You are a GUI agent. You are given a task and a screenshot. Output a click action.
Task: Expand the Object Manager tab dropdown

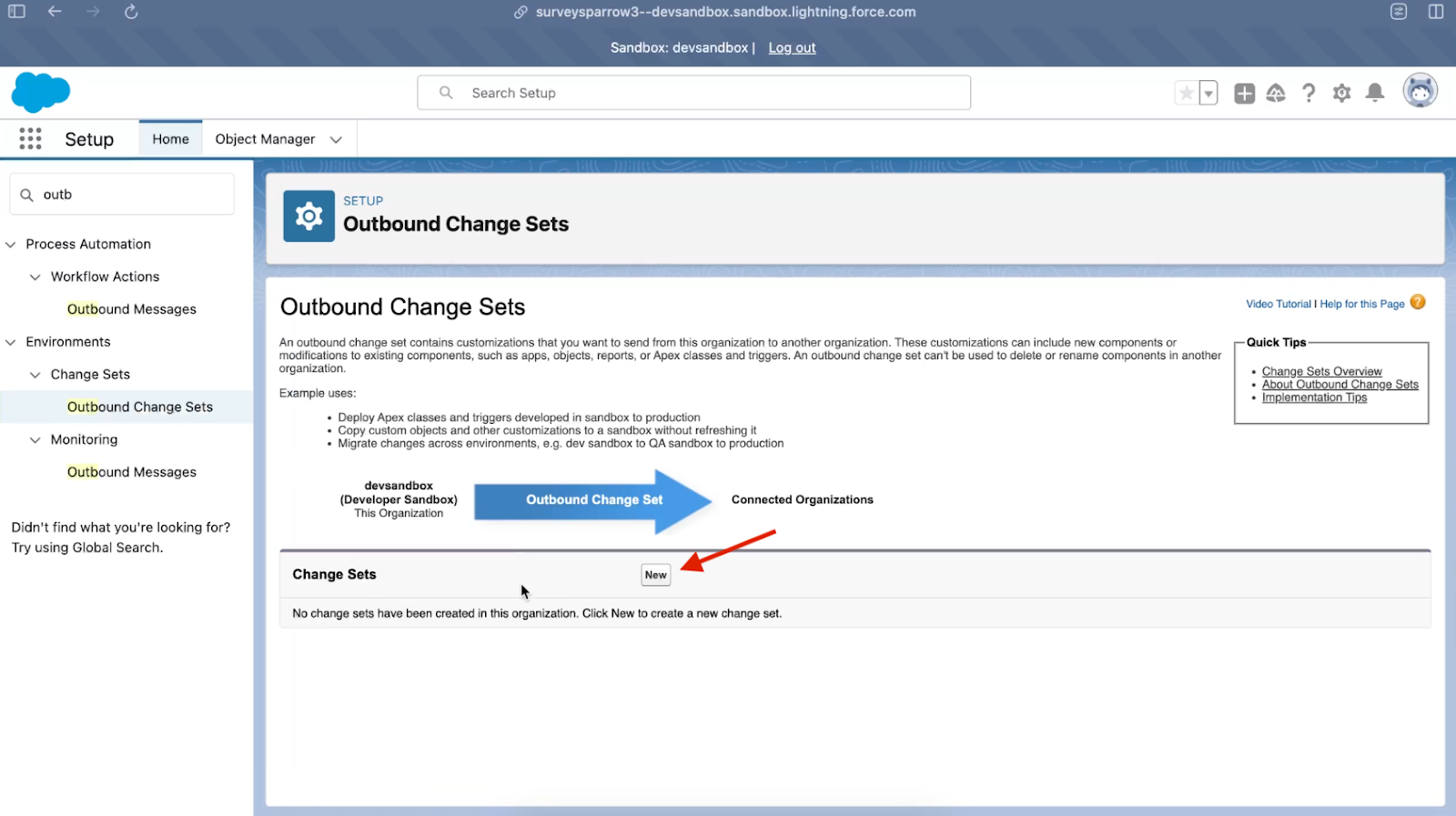click(x=336, y=139)
